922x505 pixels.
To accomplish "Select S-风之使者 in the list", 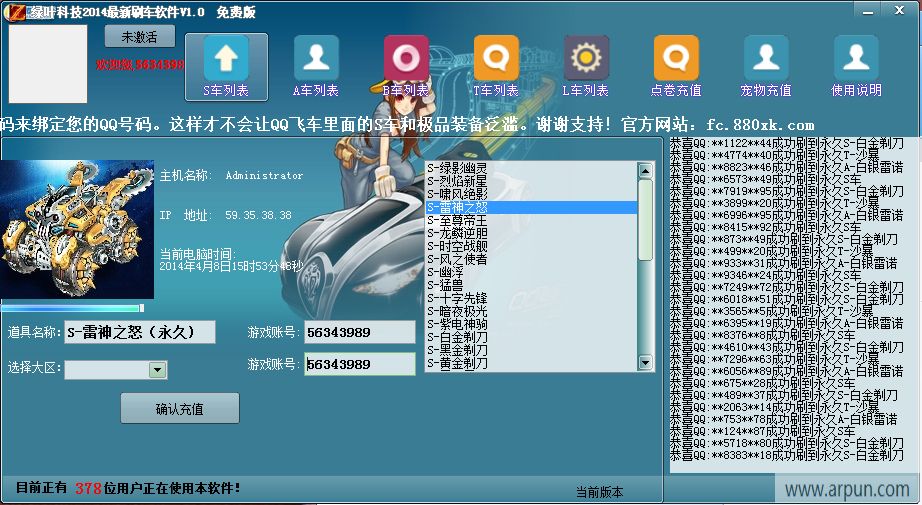I will [x=532, y=259].
